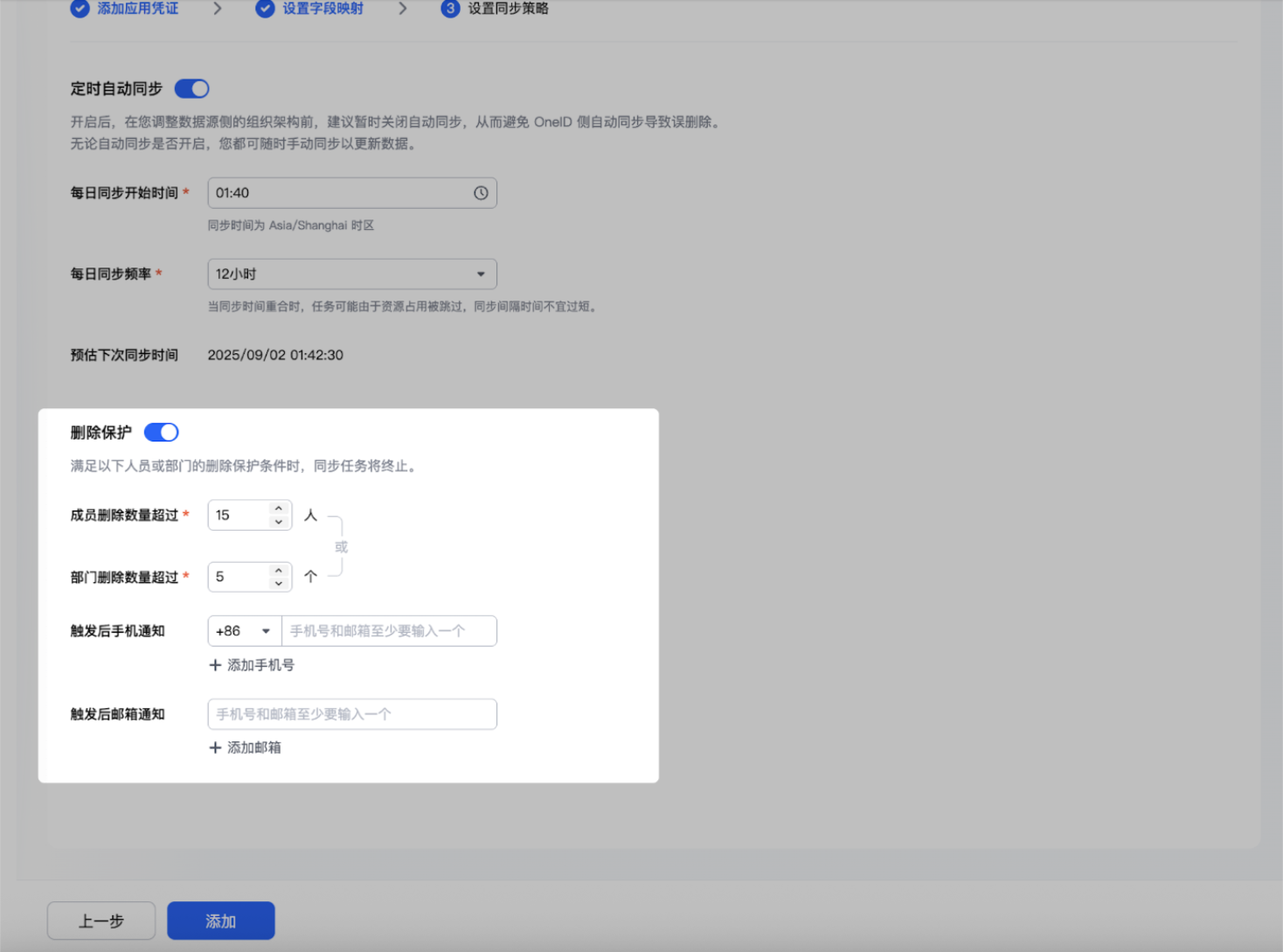Go to the 添加应用凭证 step
Image resolution: width=1283 pixels, height=952 pixels.
click(137, 9)
